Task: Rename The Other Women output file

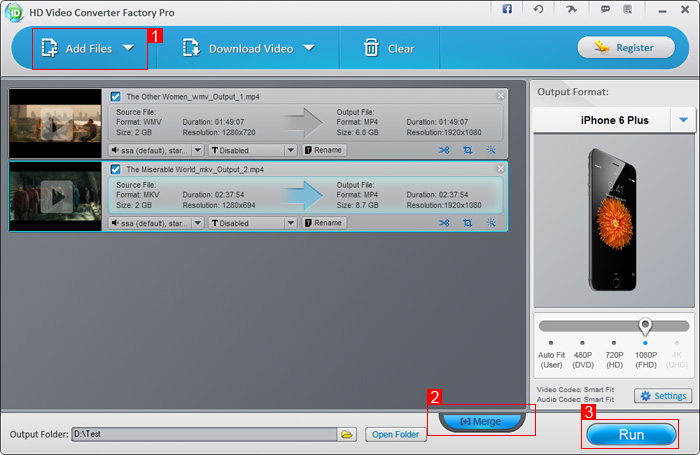Action: 324,150
